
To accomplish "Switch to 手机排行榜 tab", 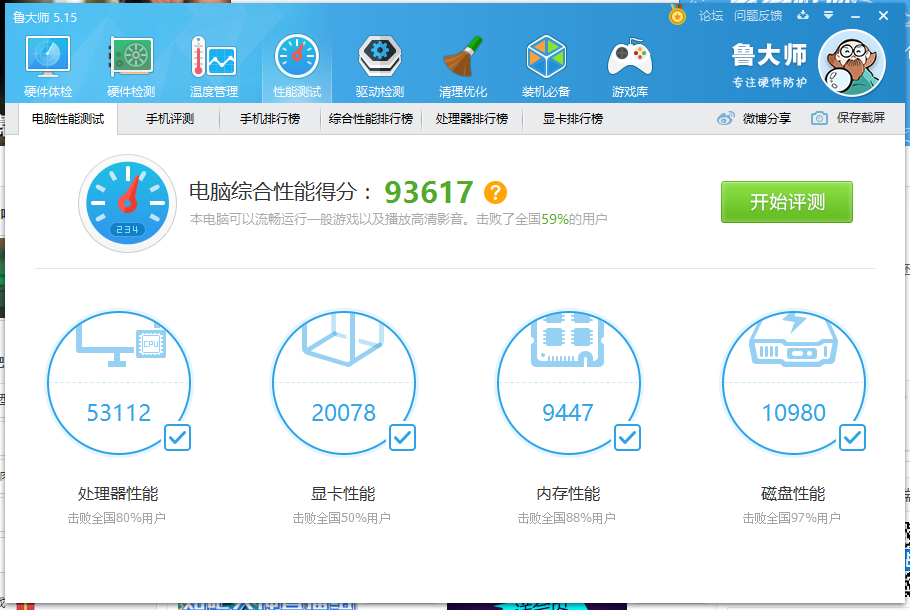I will [270, 119].
